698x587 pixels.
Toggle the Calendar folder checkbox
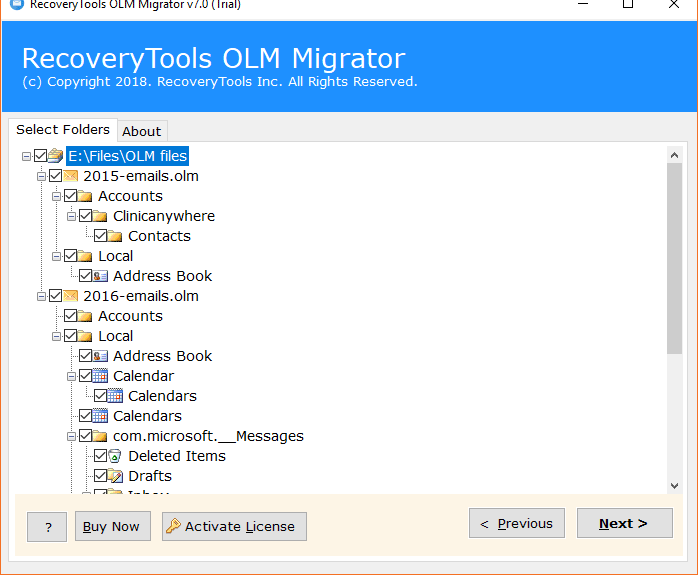[85, 376]
